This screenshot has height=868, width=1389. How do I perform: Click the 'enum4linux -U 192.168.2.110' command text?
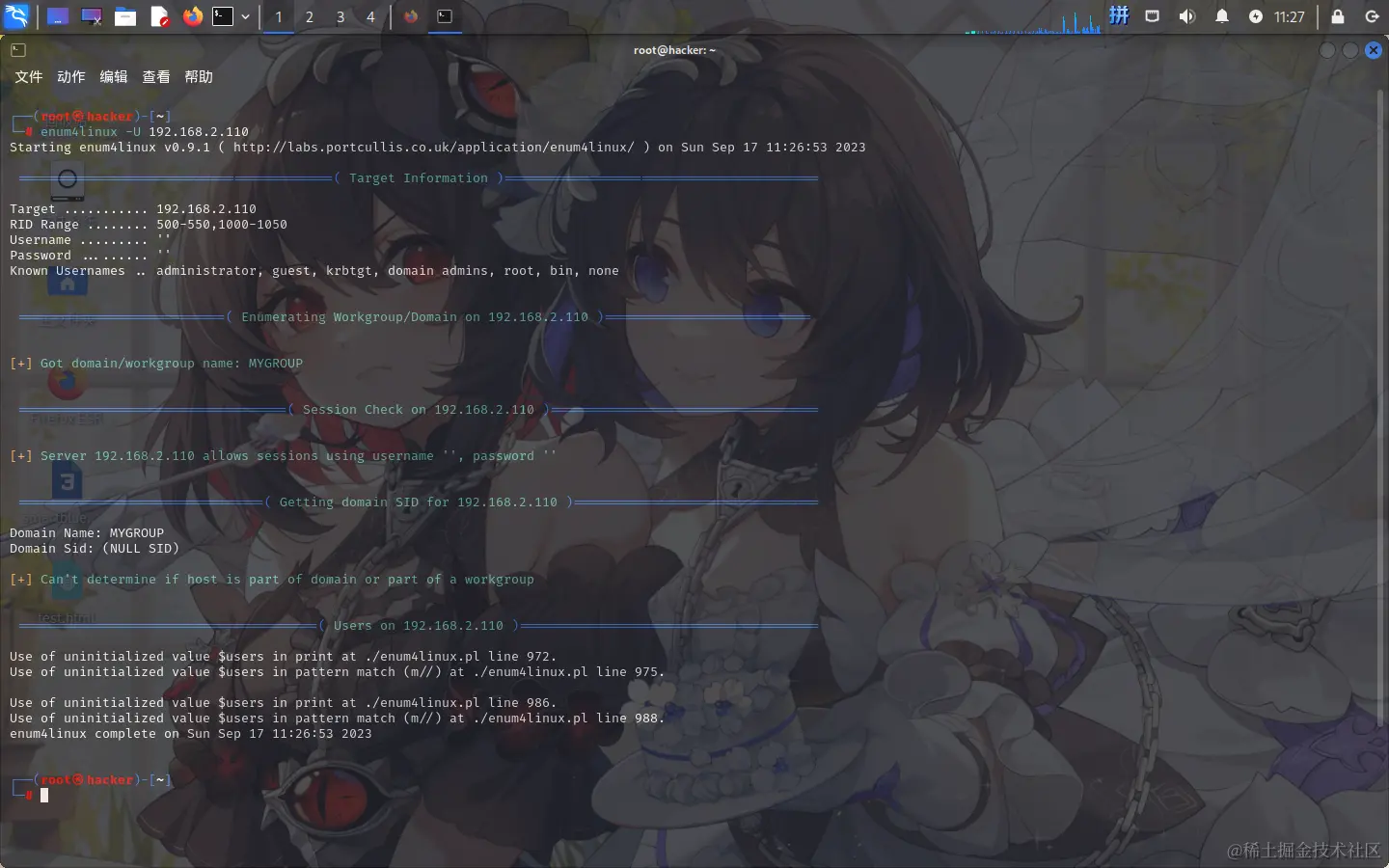coord(145,132)
